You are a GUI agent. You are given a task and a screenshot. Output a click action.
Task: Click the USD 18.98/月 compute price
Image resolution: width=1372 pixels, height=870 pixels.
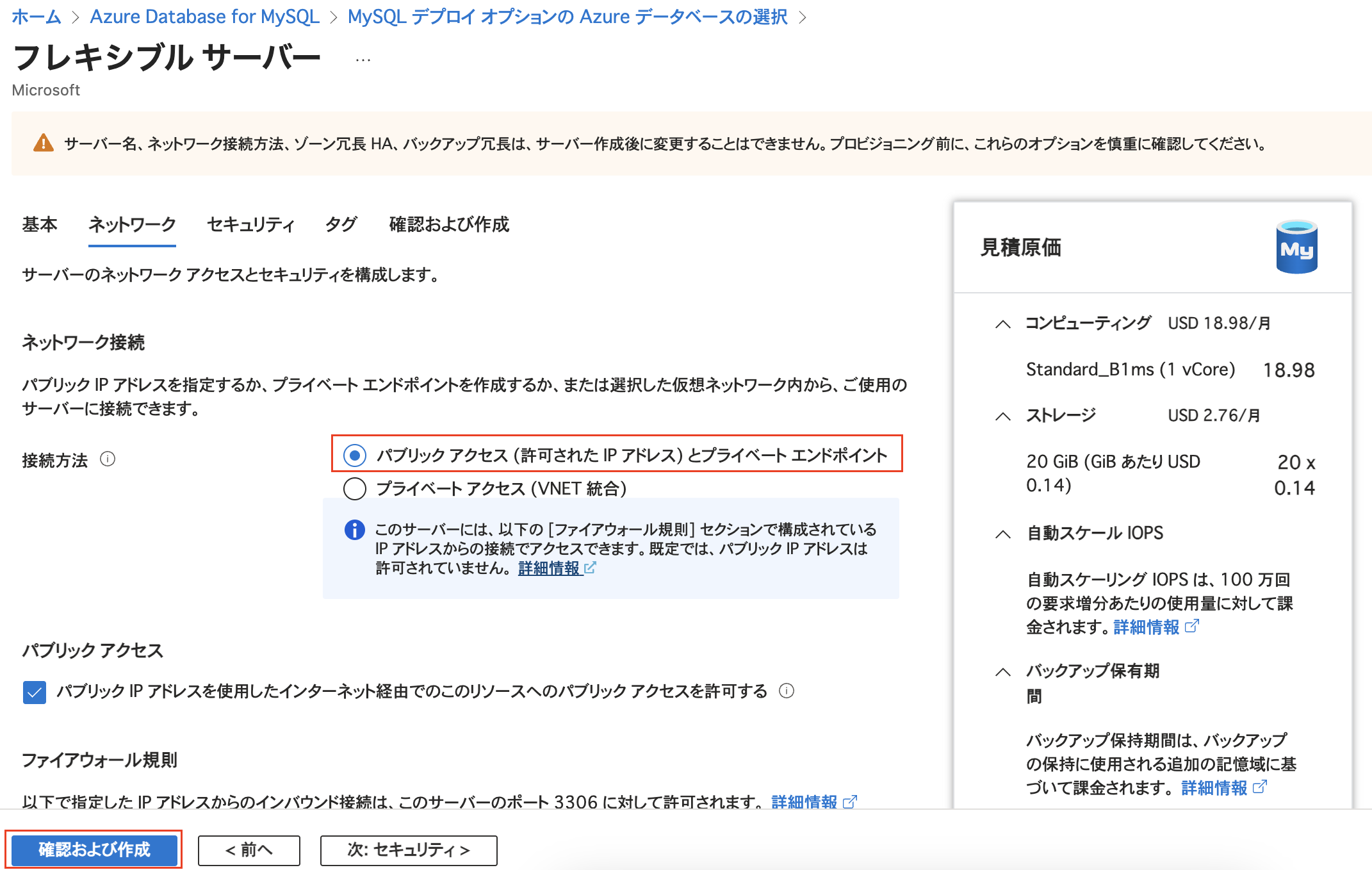click(x=1220, y=323)
